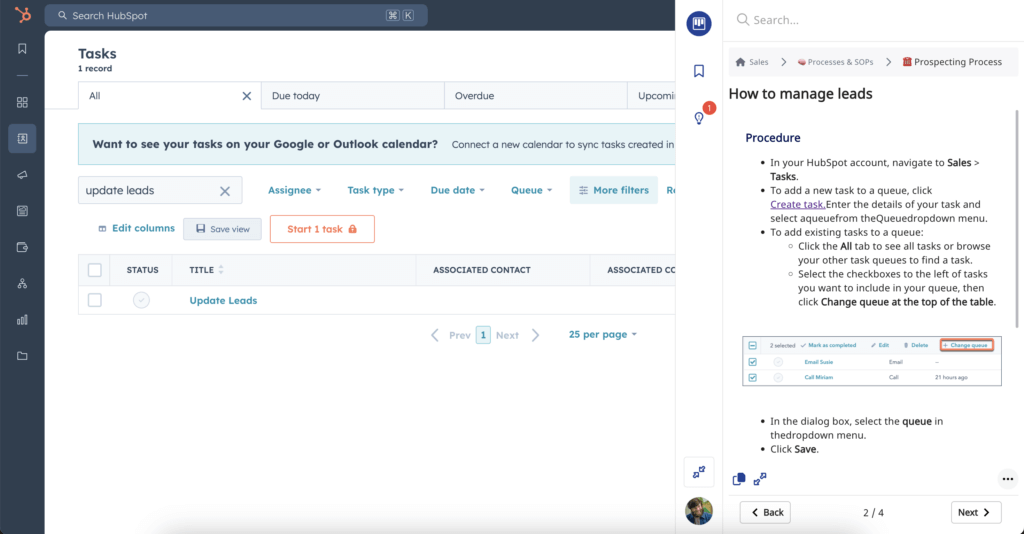1024x534 pixels.
Task: Open the three-dot more options menu
Action: (x=1007, y=479)
